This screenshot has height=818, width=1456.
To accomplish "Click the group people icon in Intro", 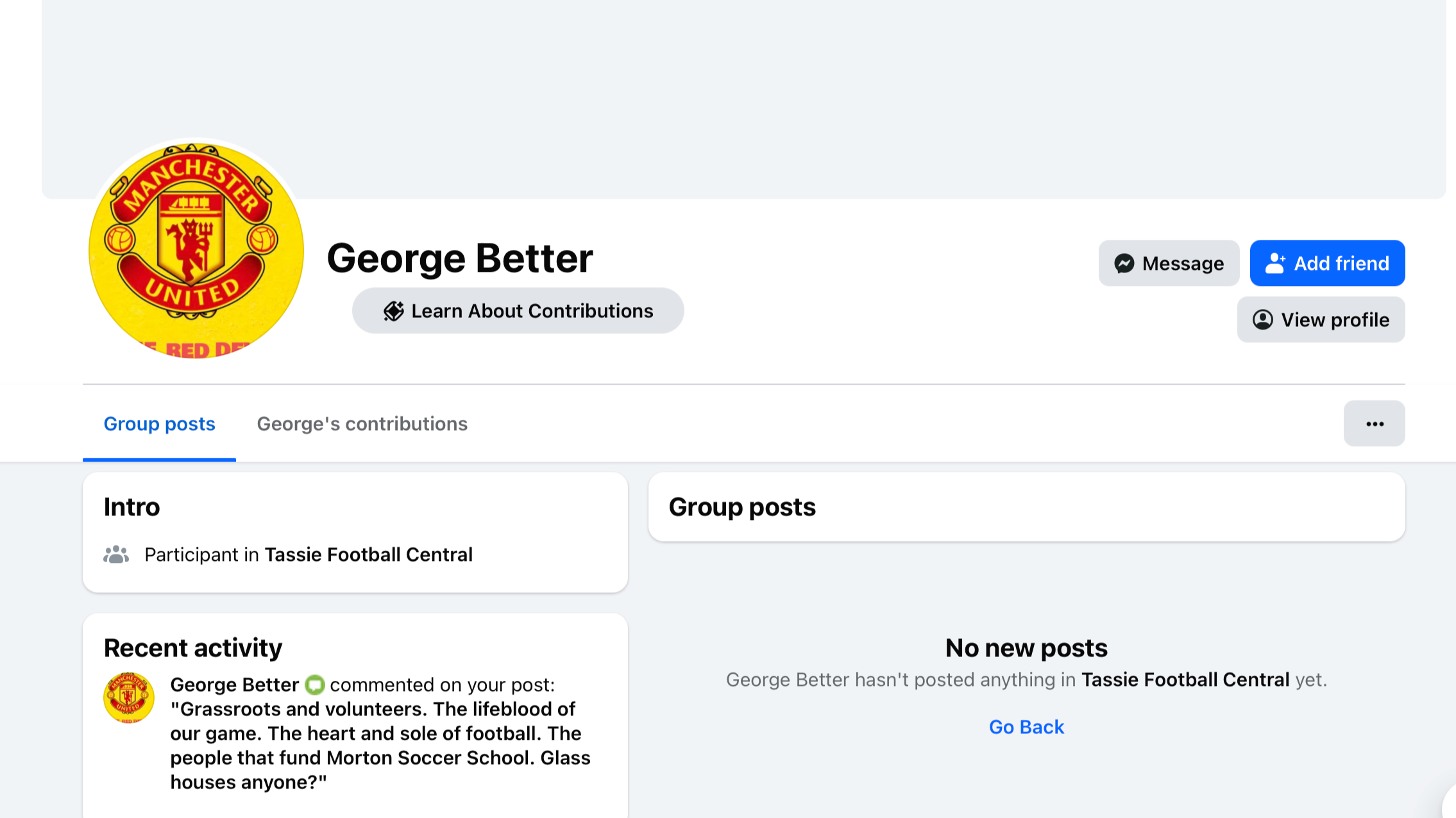I will 116,555.
